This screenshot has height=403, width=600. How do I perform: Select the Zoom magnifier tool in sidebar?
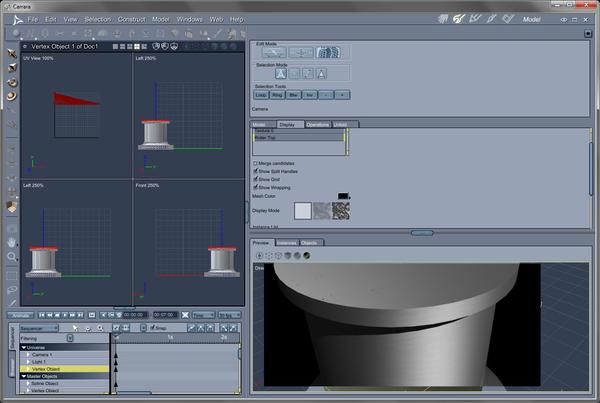coord(12,256)
